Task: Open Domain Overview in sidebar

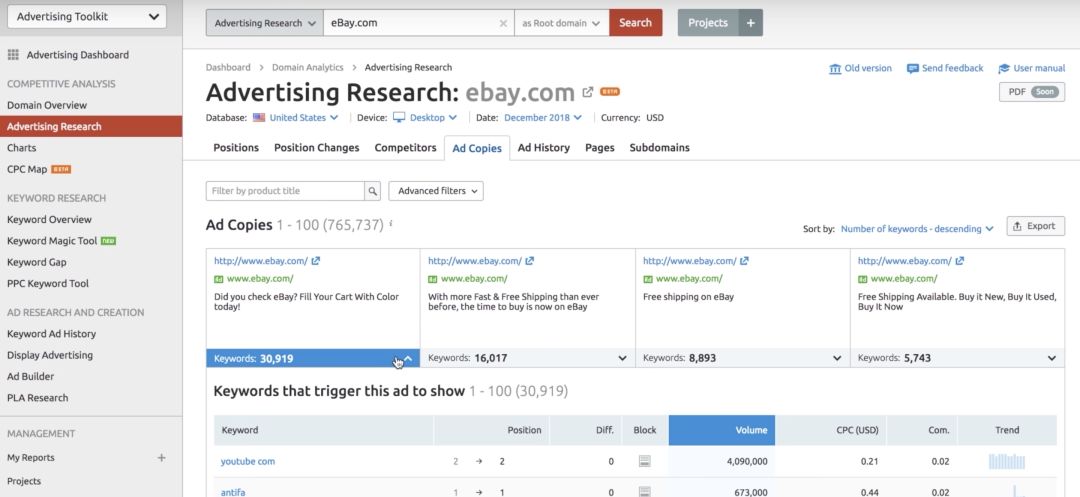Action: (x=47, y=105)
